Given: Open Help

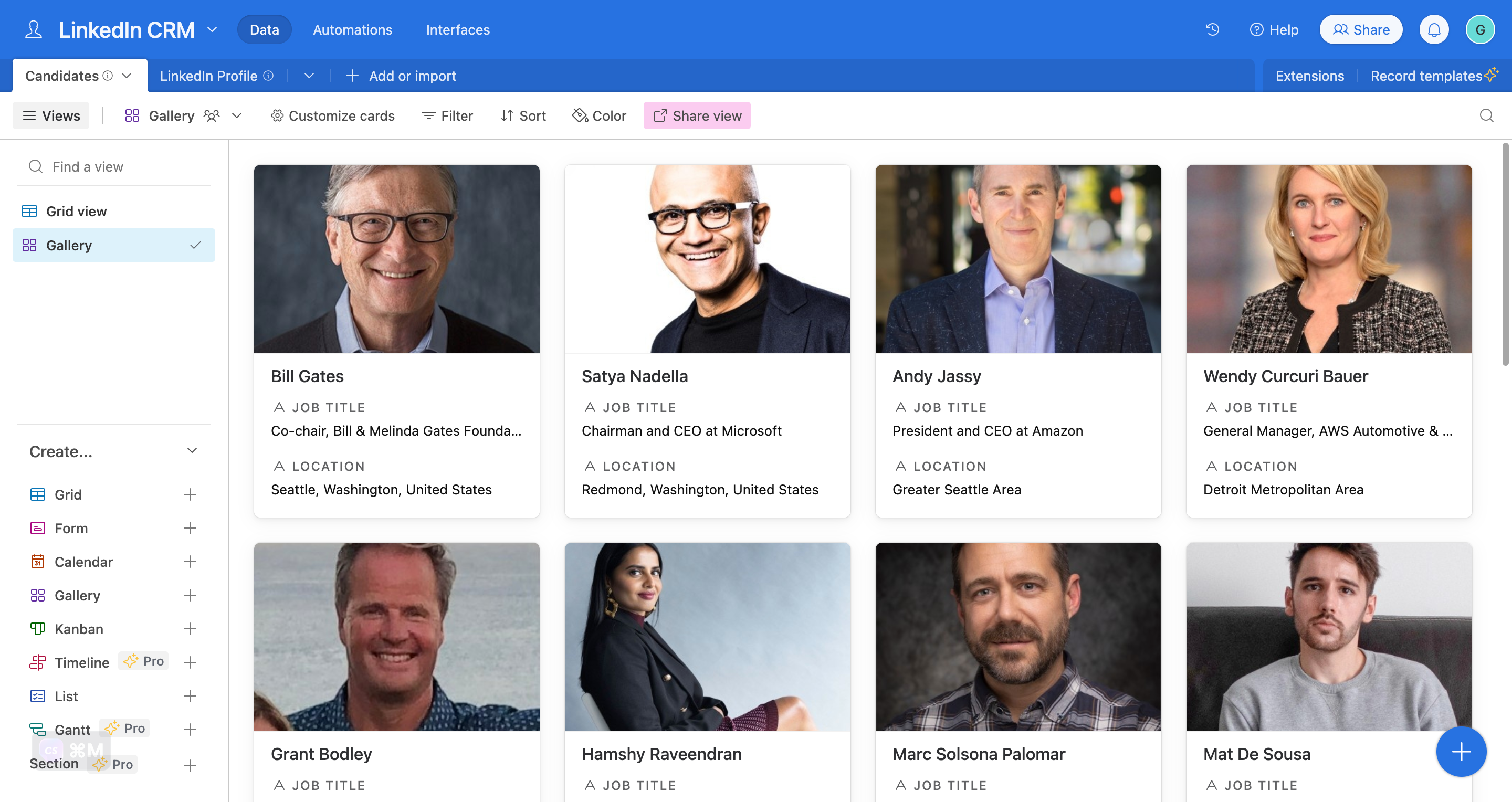Looking at the screenshot, I should click(1274, 29).
